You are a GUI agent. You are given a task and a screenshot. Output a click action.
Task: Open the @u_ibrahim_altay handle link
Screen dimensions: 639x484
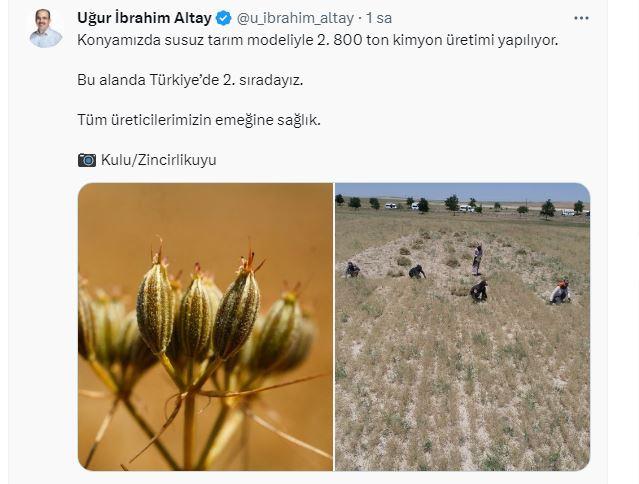pos(295,18)
